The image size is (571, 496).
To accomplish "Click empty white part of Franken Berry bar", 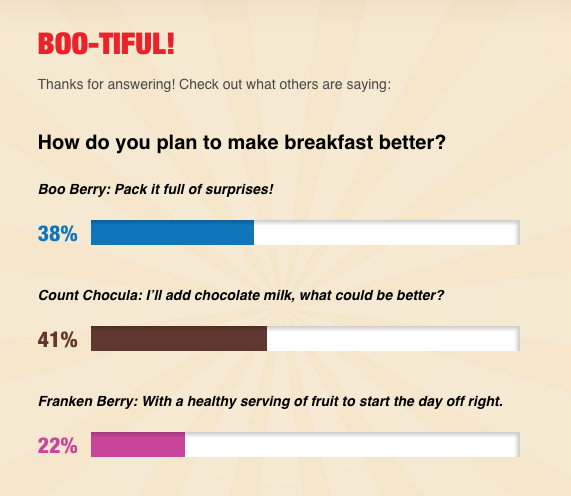I will [352, 444].
